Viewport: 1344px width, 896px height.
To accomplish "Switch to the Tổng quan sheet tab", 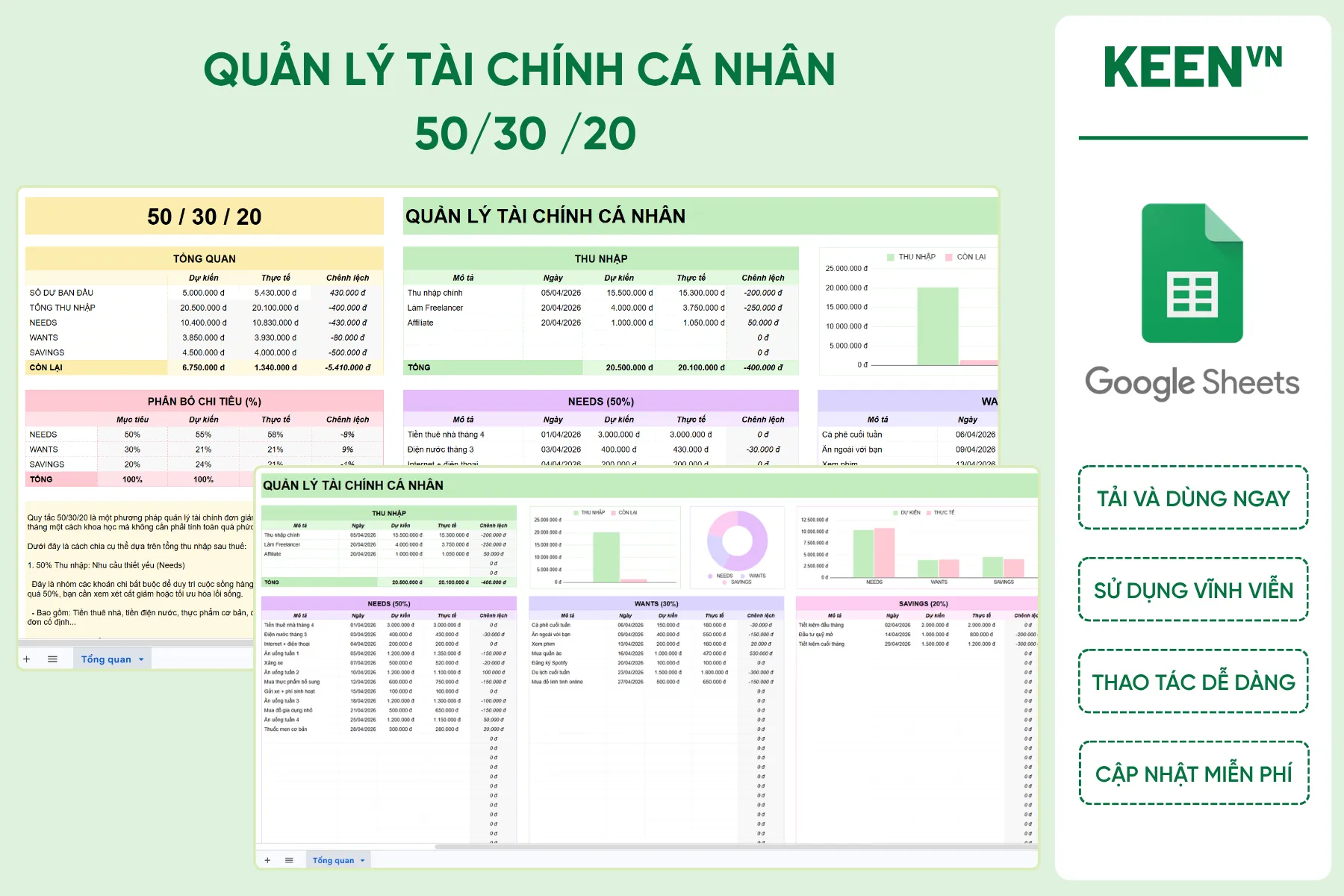I will [335, 860].
